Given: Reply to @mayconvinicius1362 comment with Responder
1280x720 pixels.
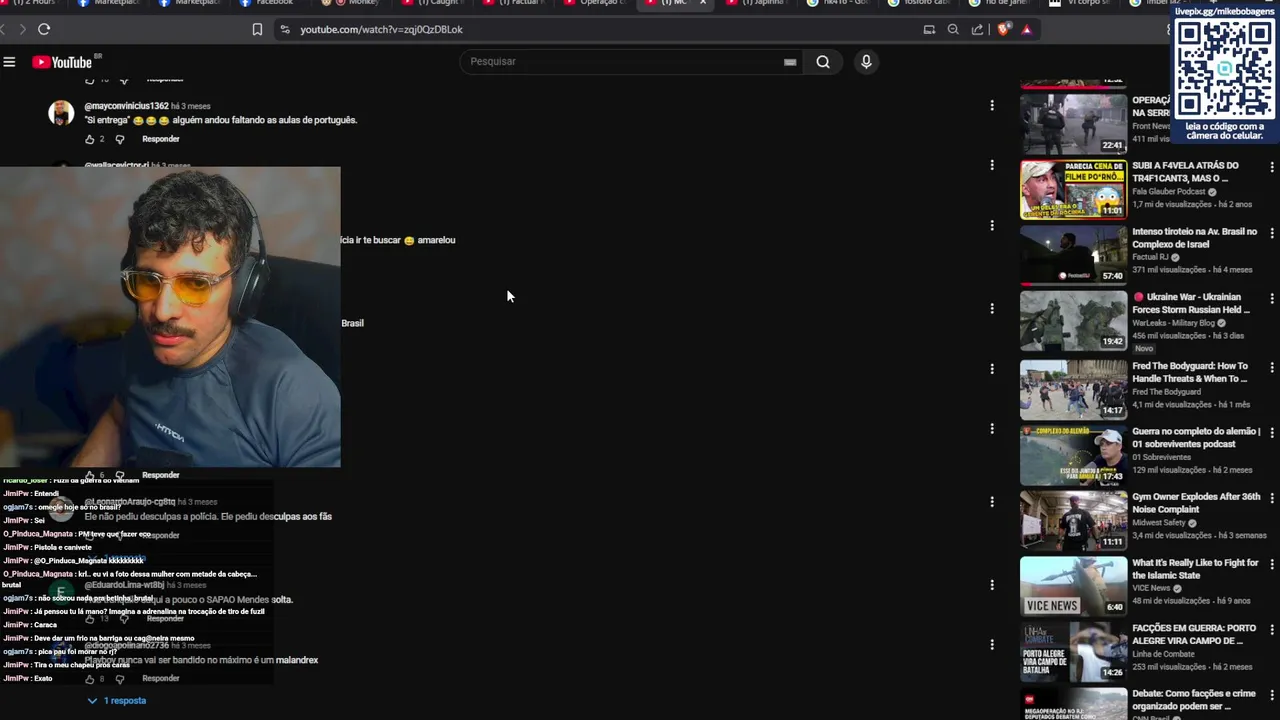Looking at the screenshot, I should point(161,139).
